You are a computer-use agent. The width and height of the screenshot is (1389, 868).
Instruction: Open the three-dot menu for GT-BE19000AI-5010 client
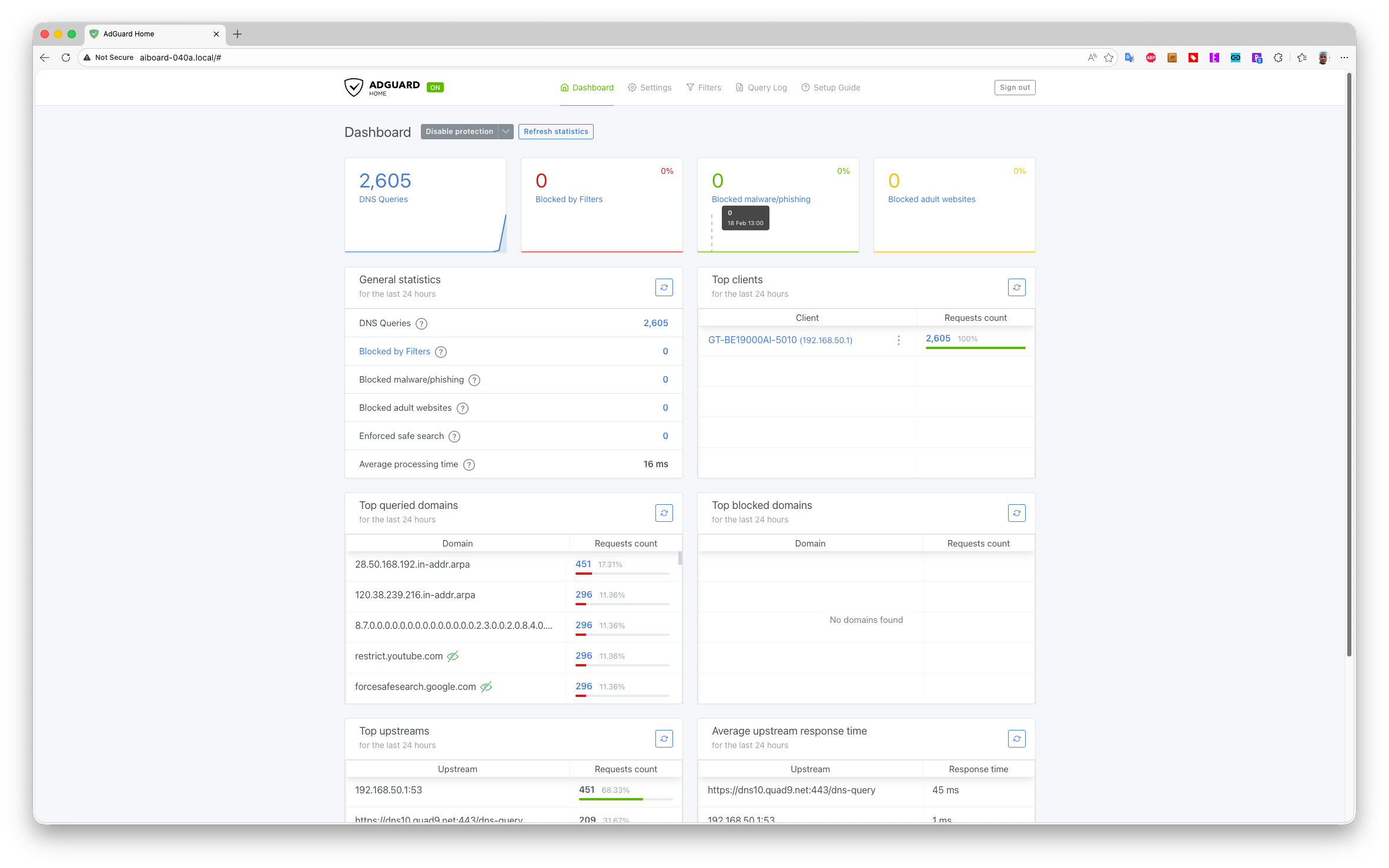(898, 340)
